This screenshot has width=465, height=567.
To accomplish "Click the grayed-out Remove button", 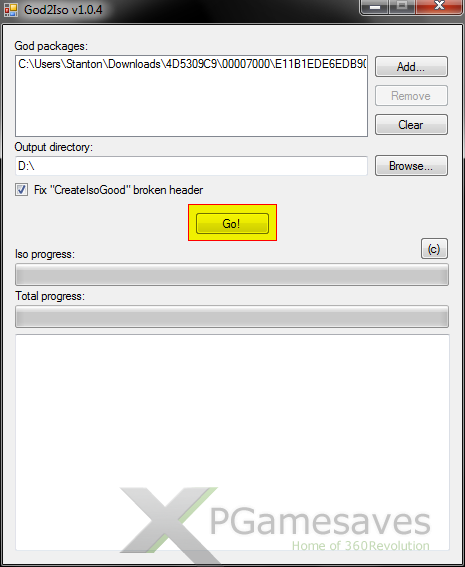I will click(x=411, y=96).
